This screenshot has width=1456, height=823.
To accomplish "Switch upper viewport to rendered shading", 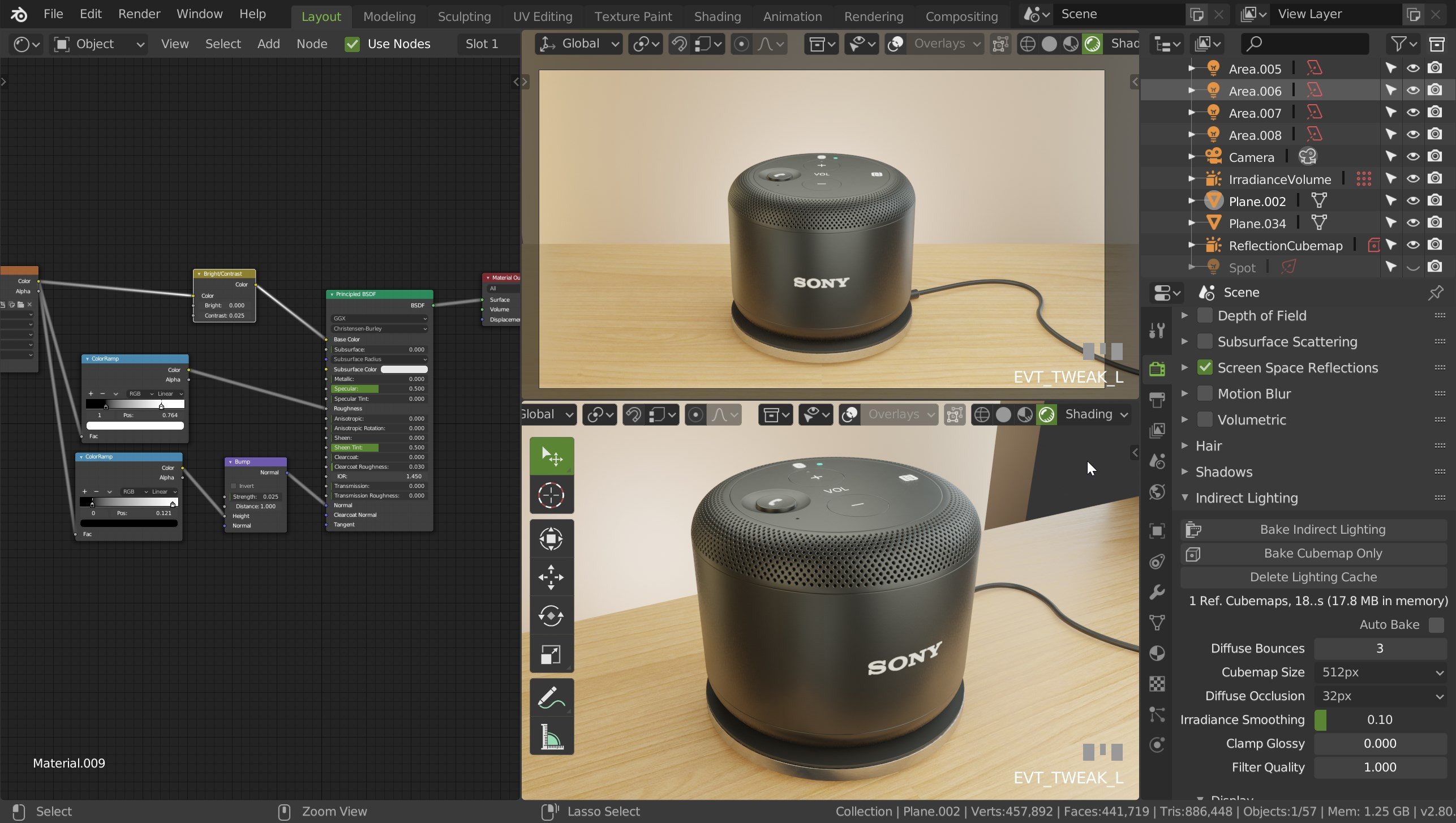I will [1093, 44].
